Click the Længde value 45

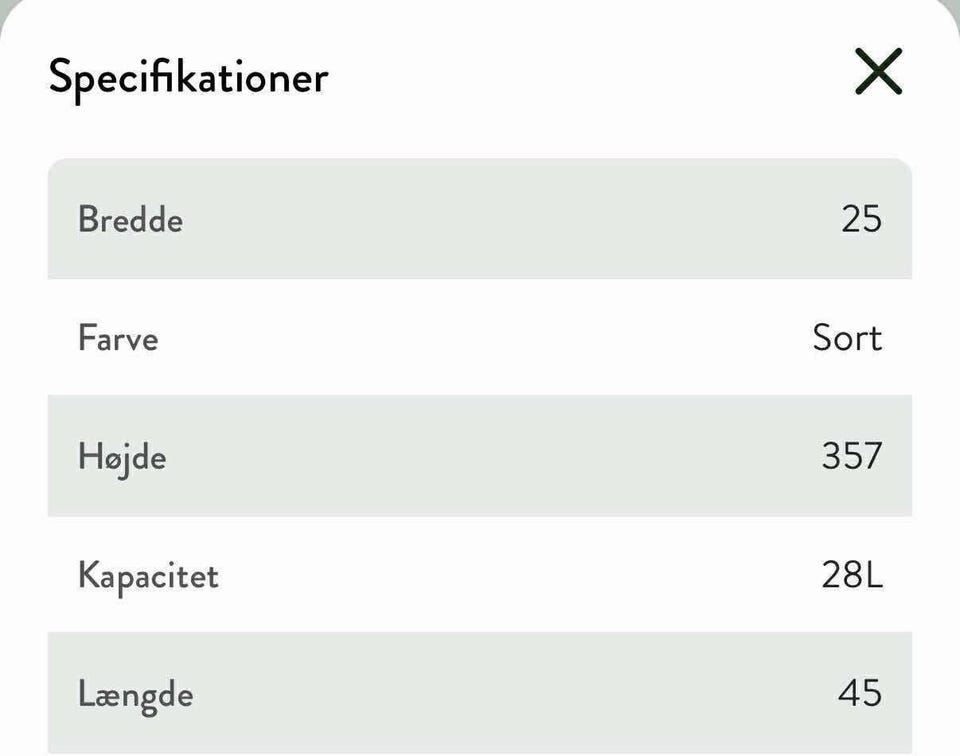click(860, 694)
